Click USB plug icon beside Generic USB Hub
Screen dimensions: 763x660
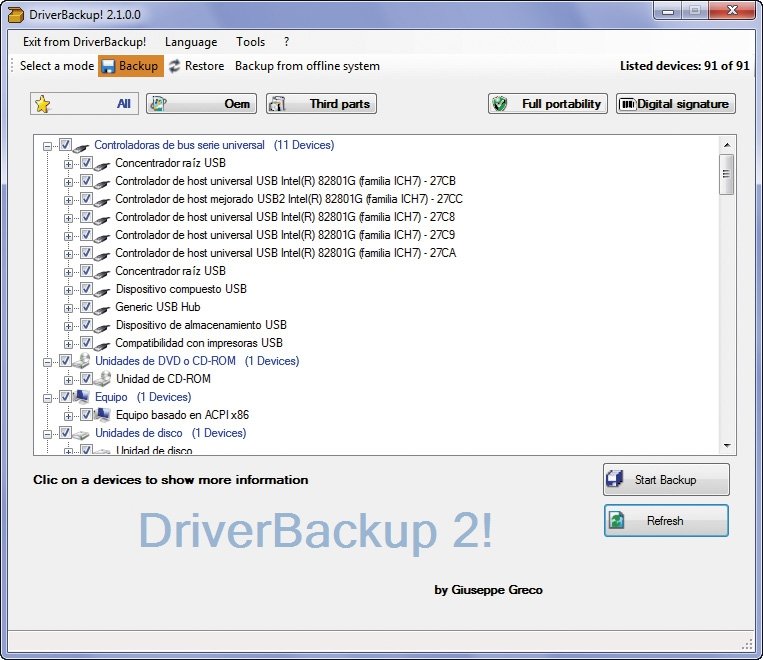pos(102,309)
